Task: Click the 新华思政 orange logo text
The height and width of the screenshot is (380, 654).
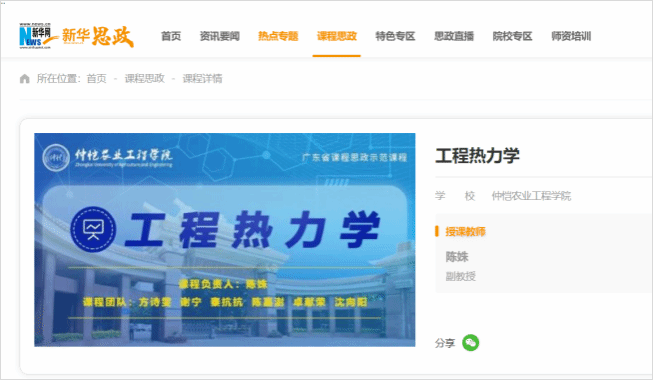Action: click(98, 36)
